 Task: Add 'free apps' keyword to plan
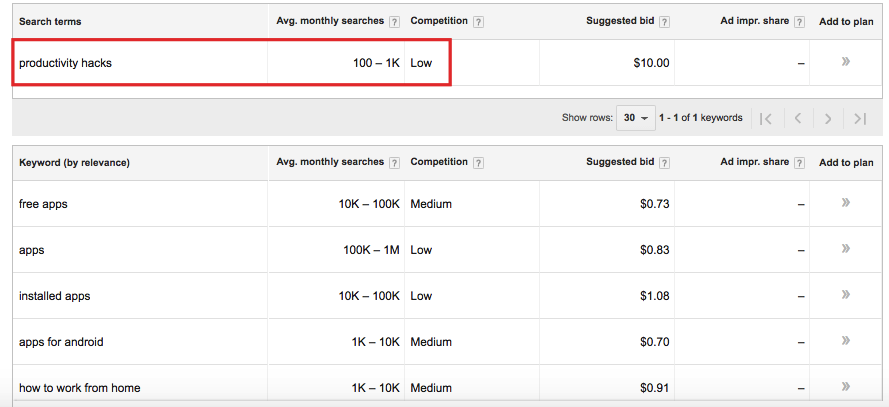pos(846,202)
